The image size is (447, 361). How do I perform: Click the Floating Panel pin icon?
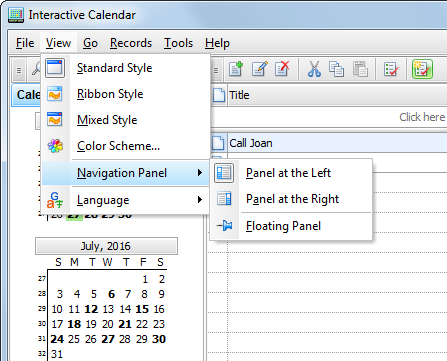(224, 226)
